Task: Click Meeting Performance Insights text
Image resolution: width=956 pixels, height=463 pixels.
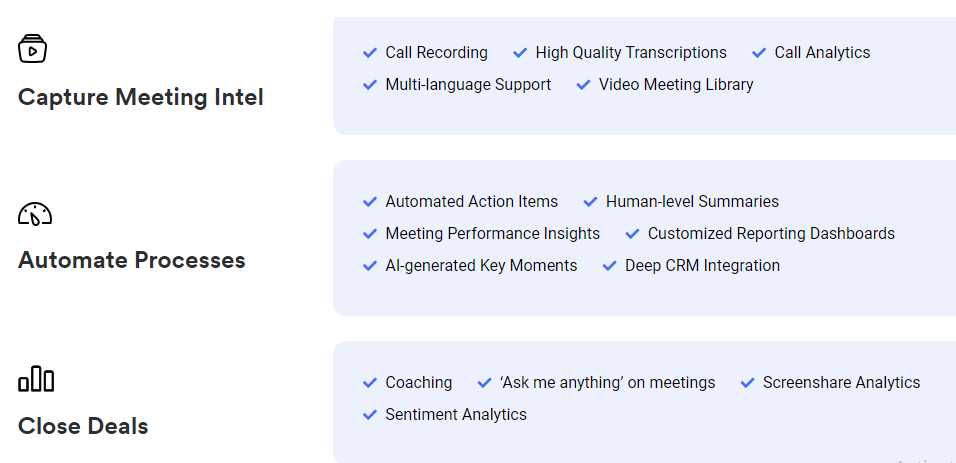Action: coord(493,234)
